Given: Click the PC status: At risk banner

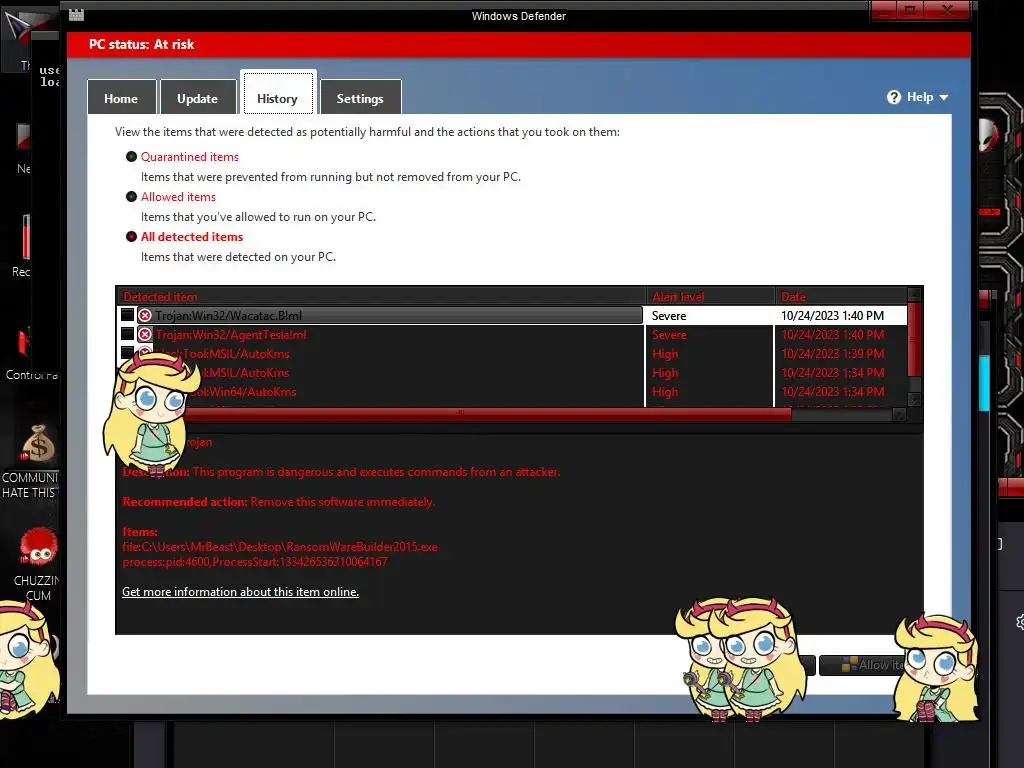Looking at the screenshot, I should tap(519, 44).
